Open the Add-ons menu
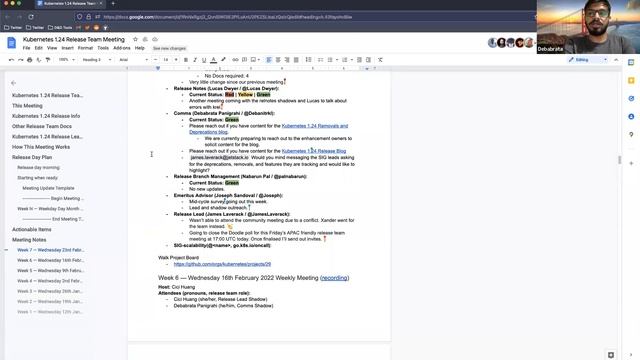The height and width of the screenshot is (360, 640). [x=122, y=48]
